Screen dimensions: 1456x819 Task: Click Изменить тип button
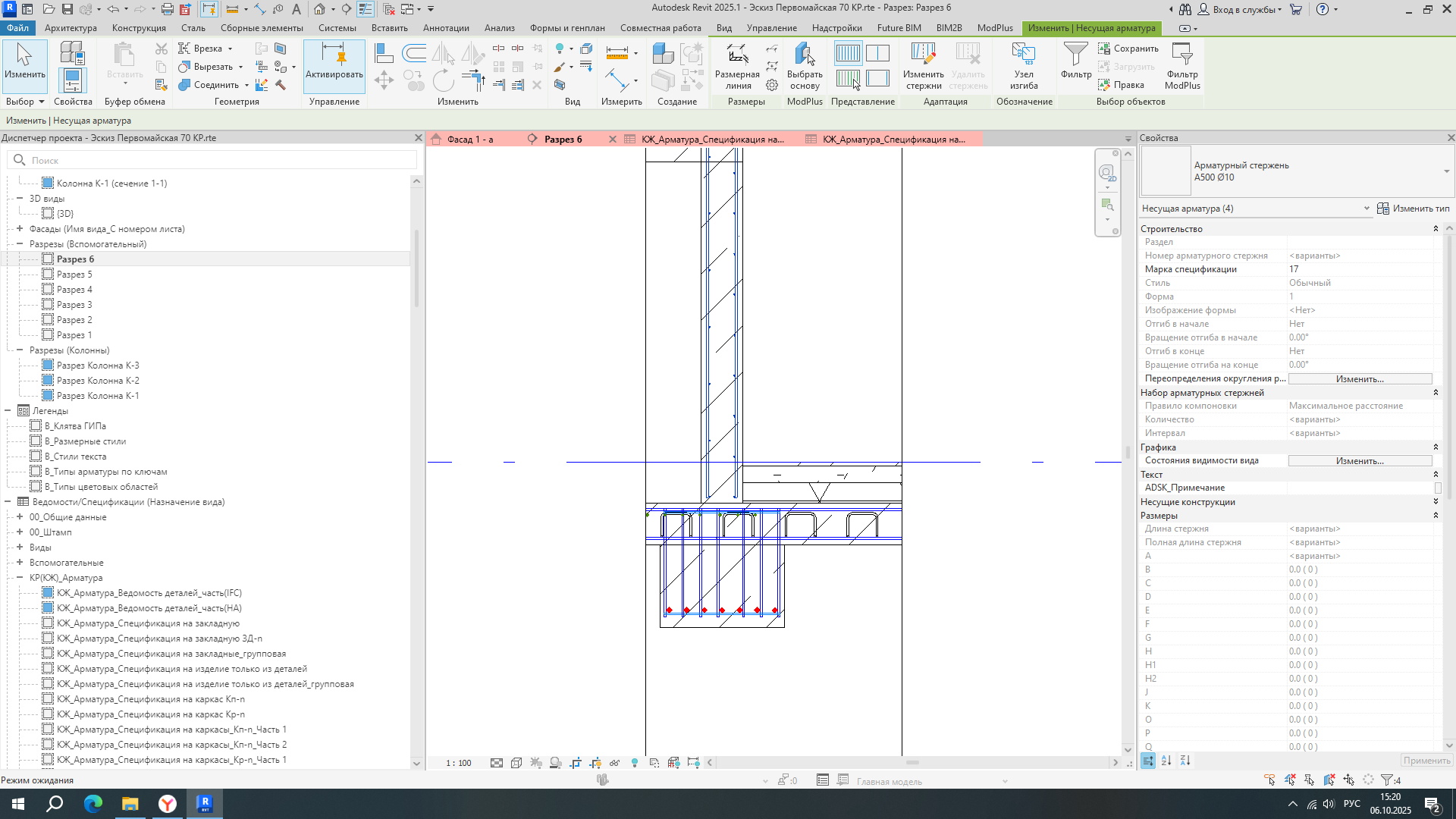click(1414, 209)
